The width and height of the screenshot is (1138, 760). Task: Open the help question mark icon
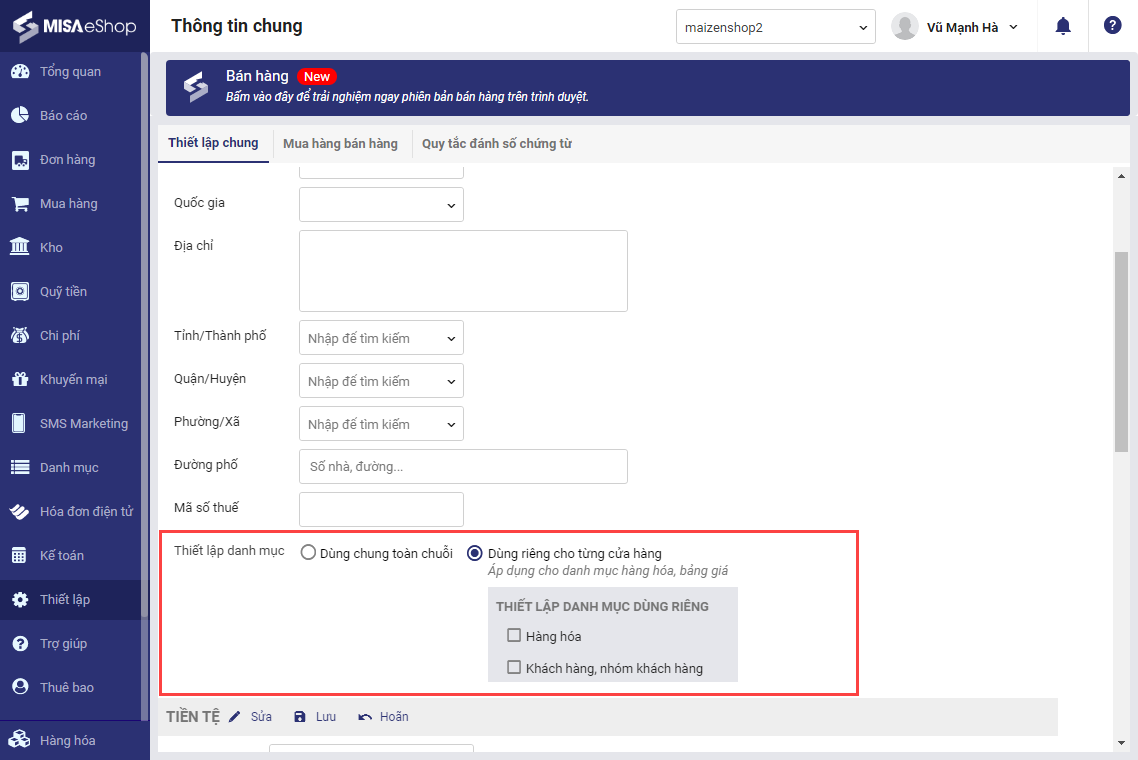1112,26
